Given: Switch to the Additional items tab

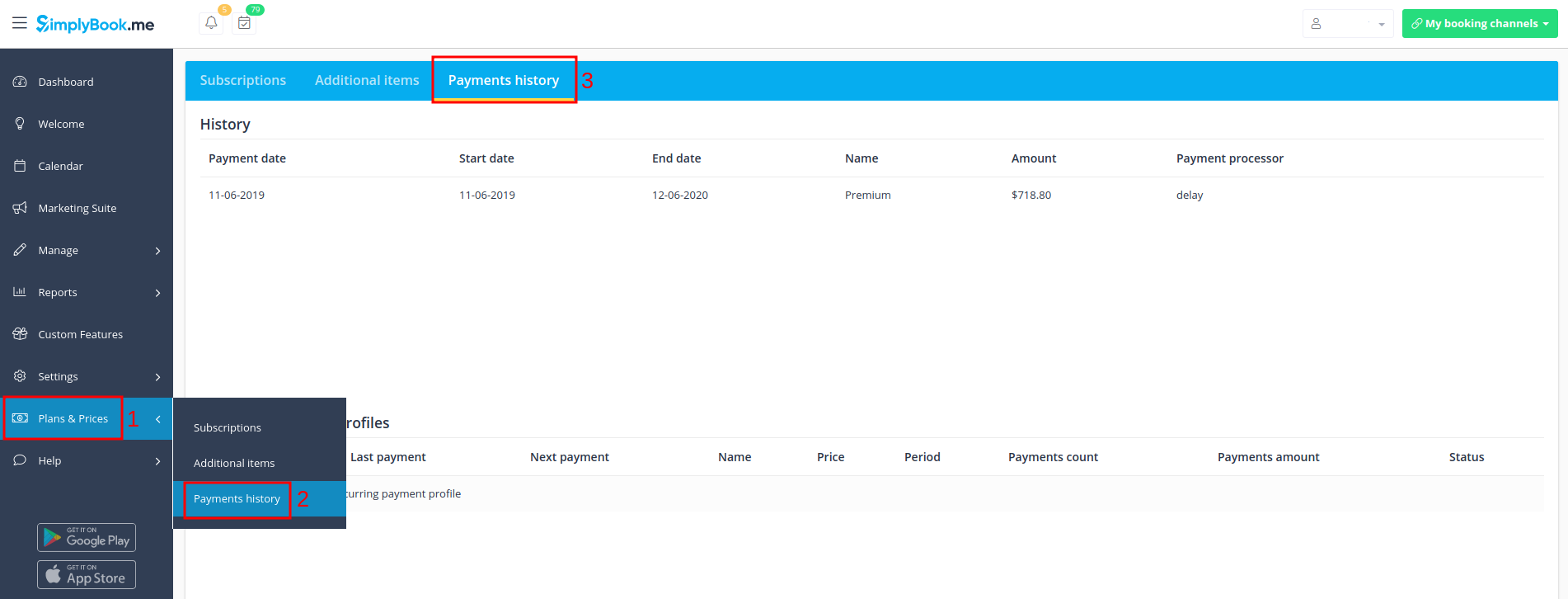Looking at the screenshot, I should pos(367,80).
